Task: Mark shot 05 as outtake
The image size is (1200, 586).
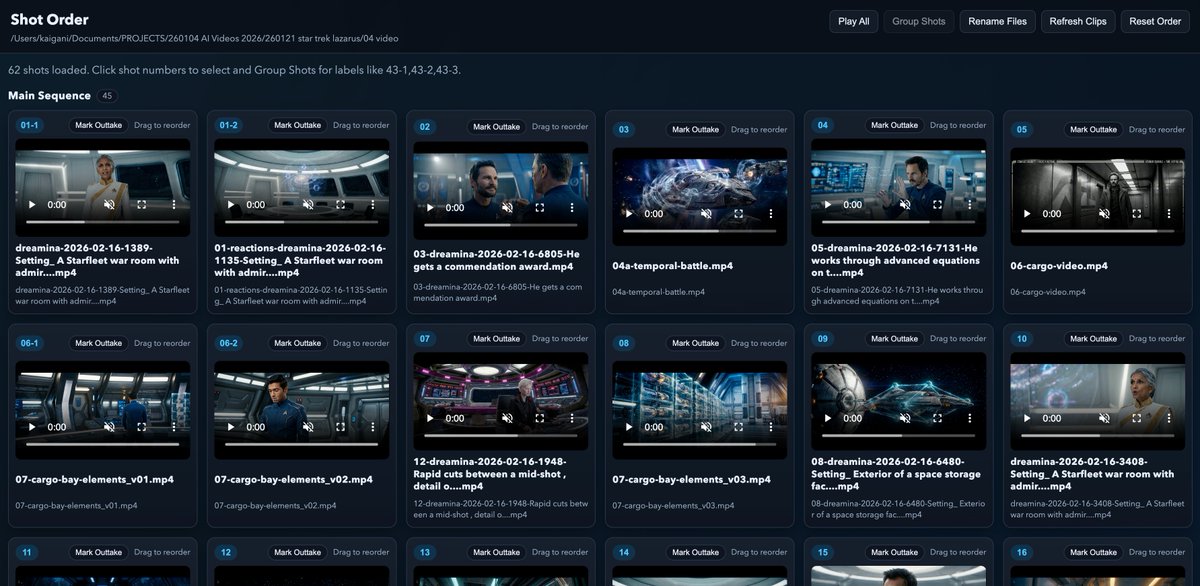Action: [1094, 130]
